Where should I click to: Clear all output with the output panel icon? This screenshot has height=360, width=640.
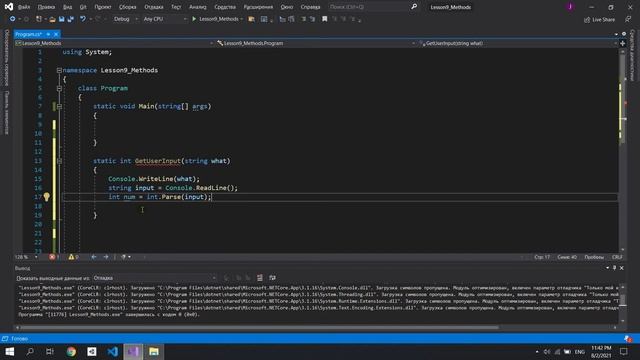click(260, 278)
